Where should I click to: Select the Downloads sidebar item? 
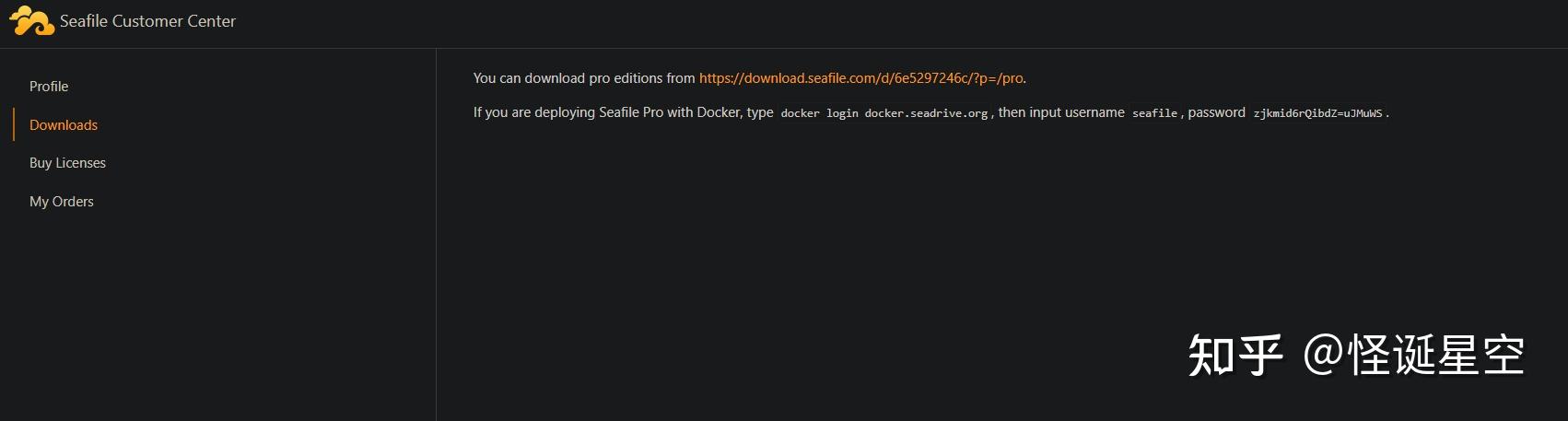click(64, 125)
